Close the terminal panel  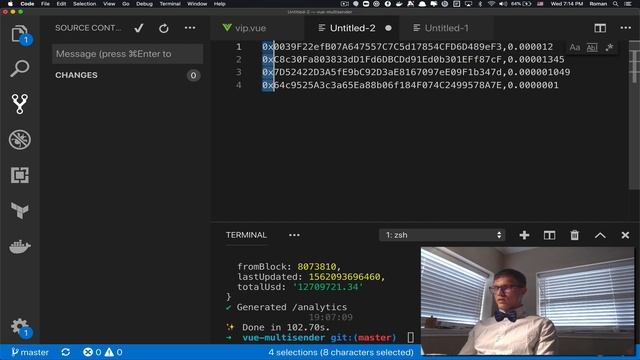coord(625,235)
